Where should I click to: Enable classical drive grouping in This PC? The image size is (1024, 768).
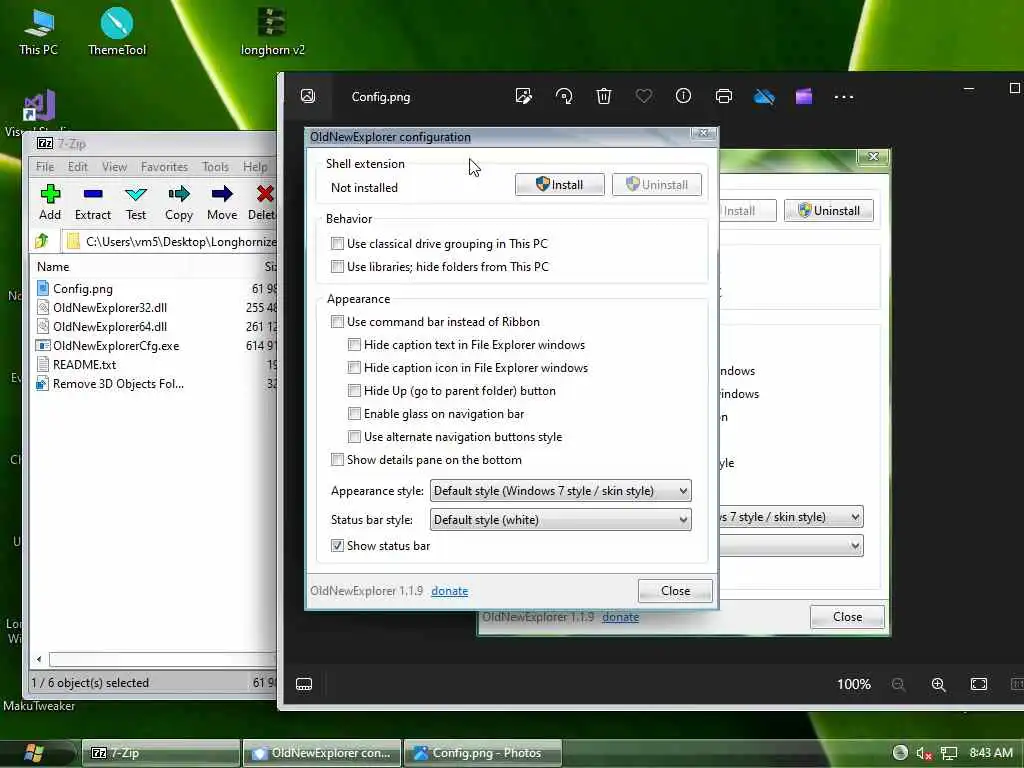pos(337,244)
